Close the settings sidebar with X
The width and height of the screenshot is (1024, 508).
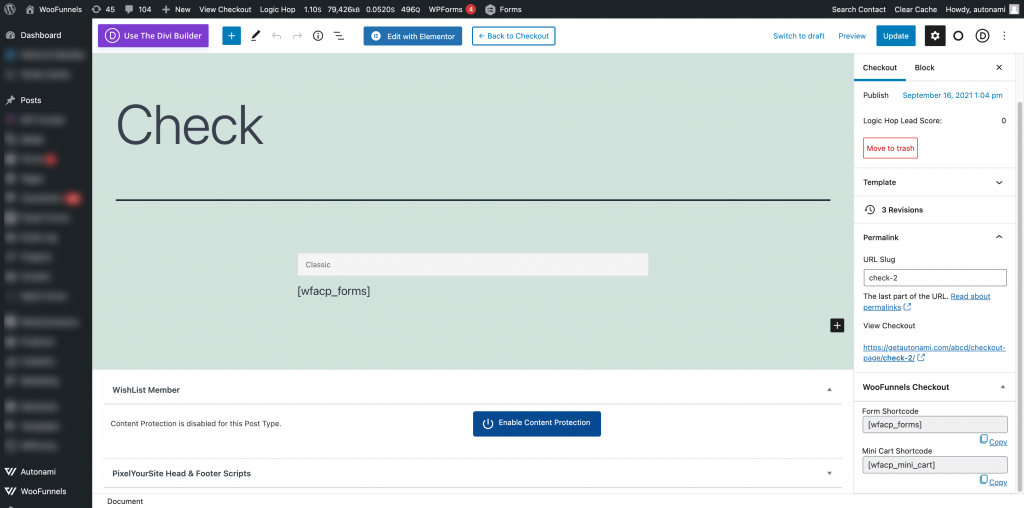pos(999,68)
